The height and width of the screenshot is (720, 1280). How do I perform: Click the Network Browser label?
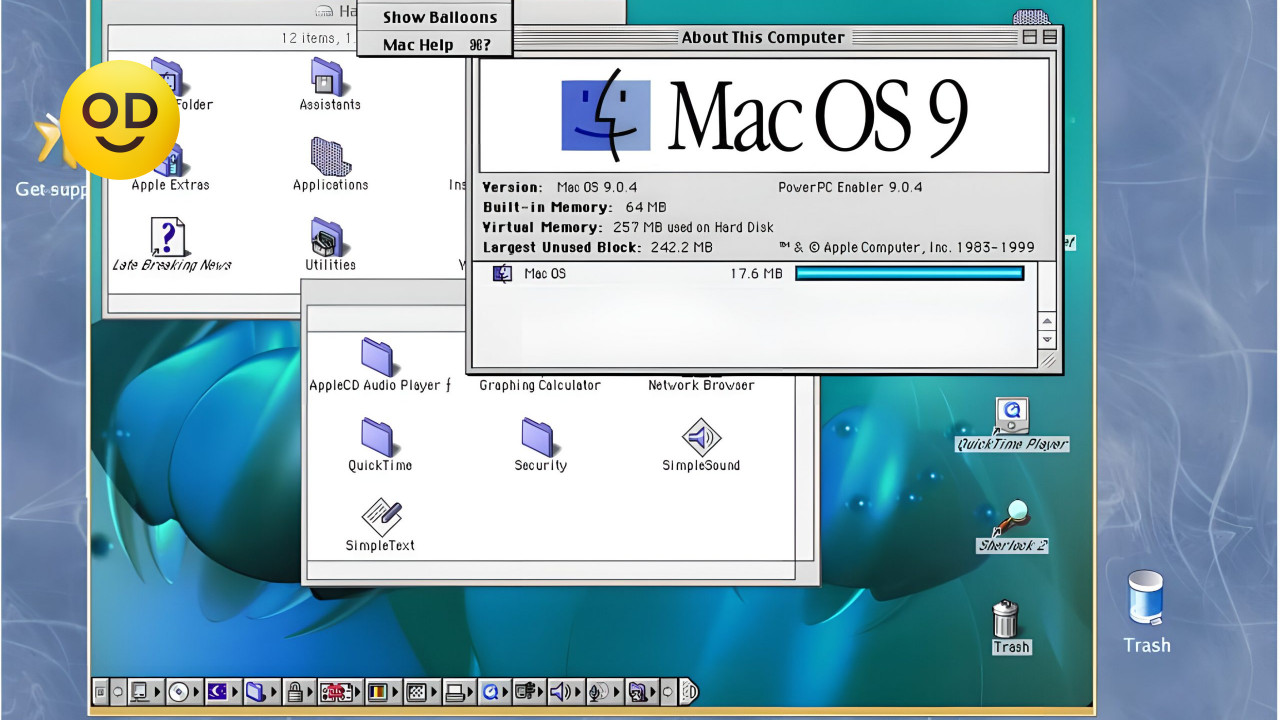click(x=701, y=385)
